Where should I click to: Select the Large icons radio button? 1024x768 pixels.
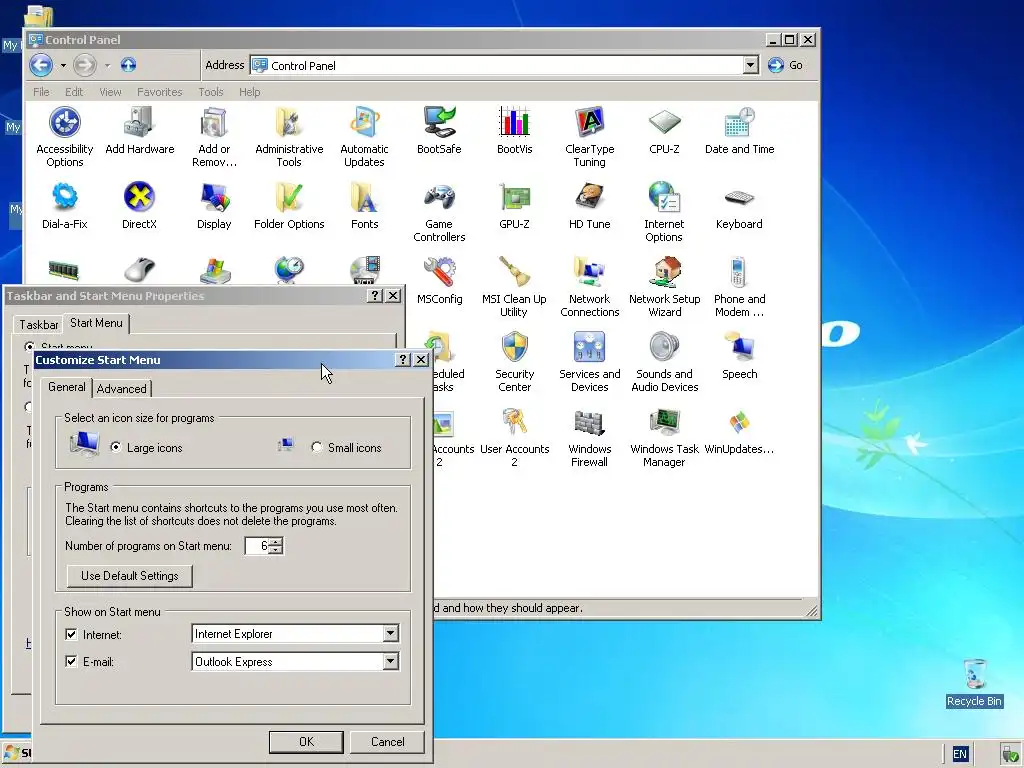(116, 447)
